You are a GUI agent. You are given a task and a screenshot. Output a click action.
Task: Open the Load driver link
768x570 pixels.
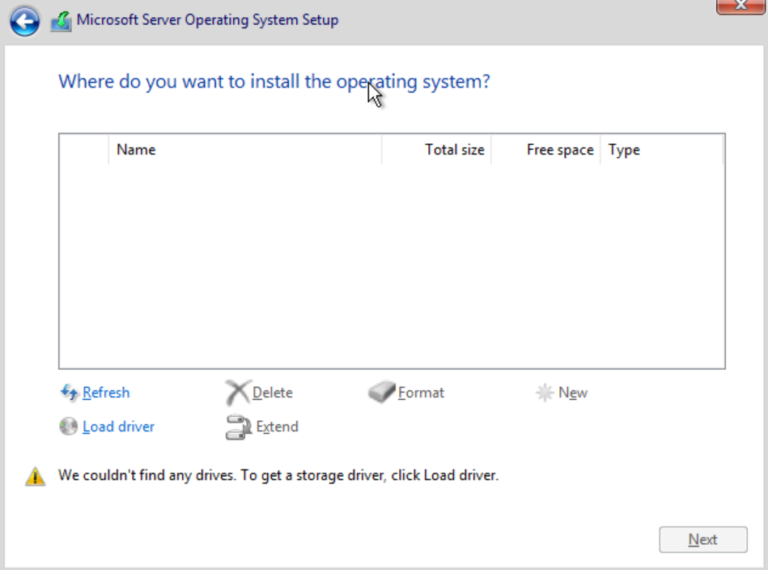click(118, 427)
